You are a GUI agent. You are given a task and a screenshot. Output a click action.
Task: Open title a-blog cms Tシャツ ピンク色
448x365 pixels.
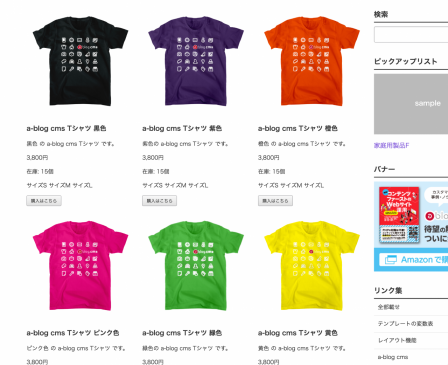(73, 333)
